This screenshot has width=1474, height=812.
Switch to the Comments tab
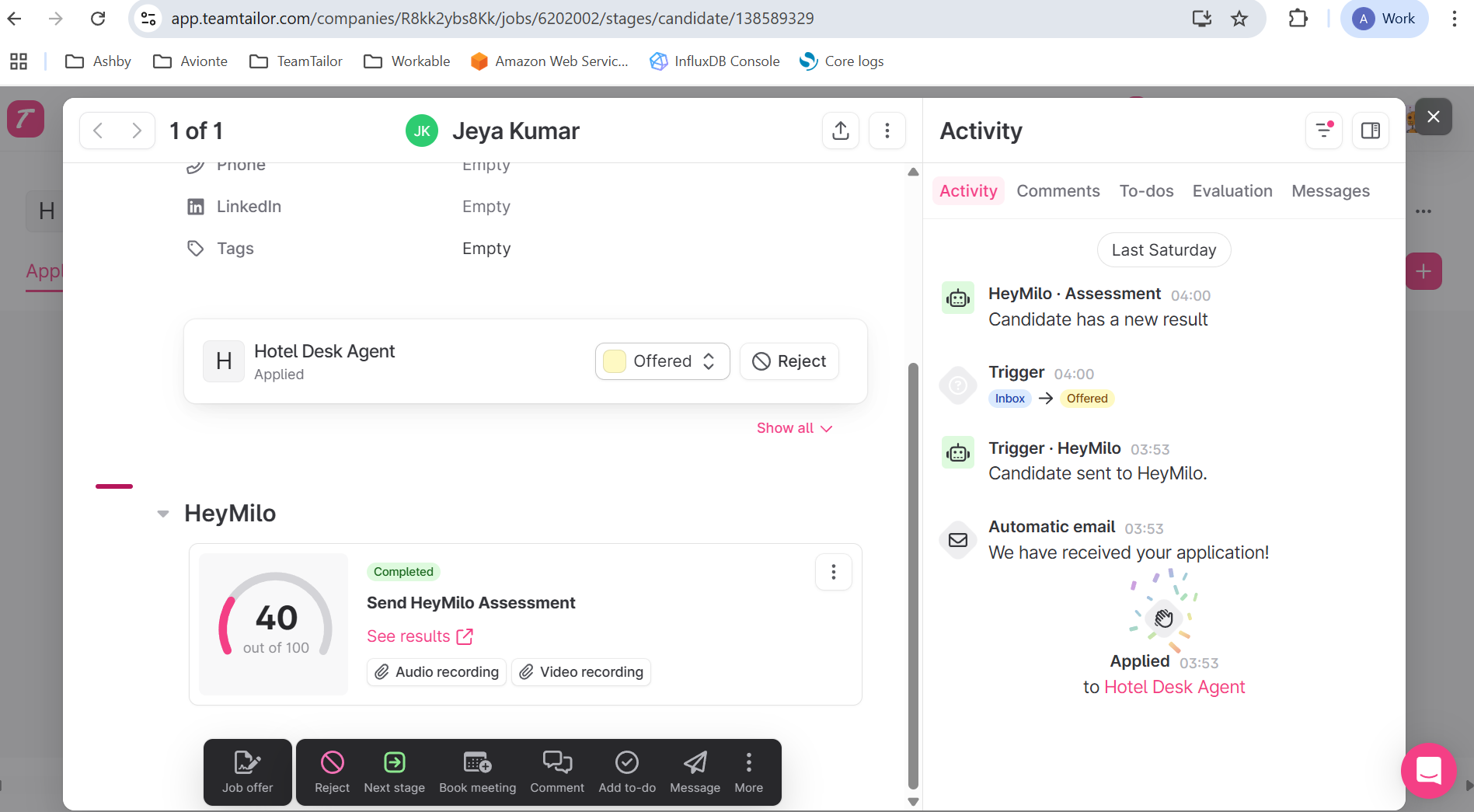[1058, 191]
